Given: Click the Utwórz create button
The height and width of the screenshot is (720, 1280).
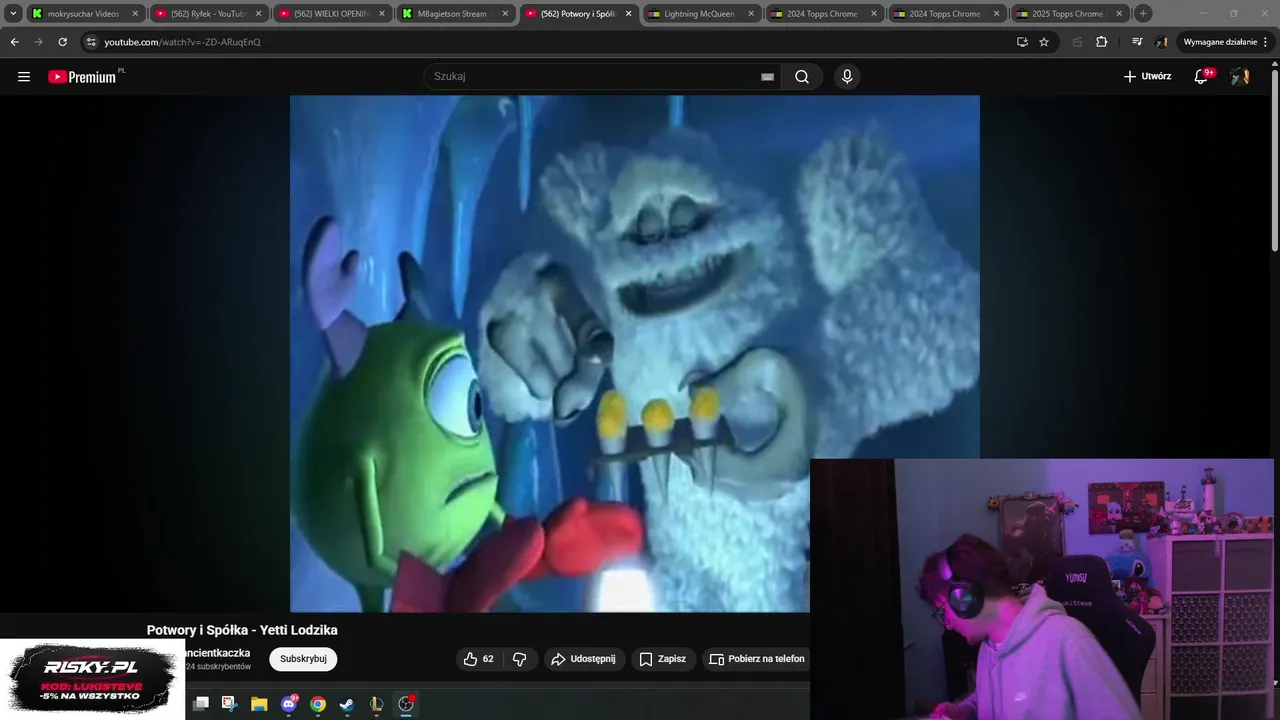Looking at the screenshot, I should pyautogui.click(x=1147, y=76).
